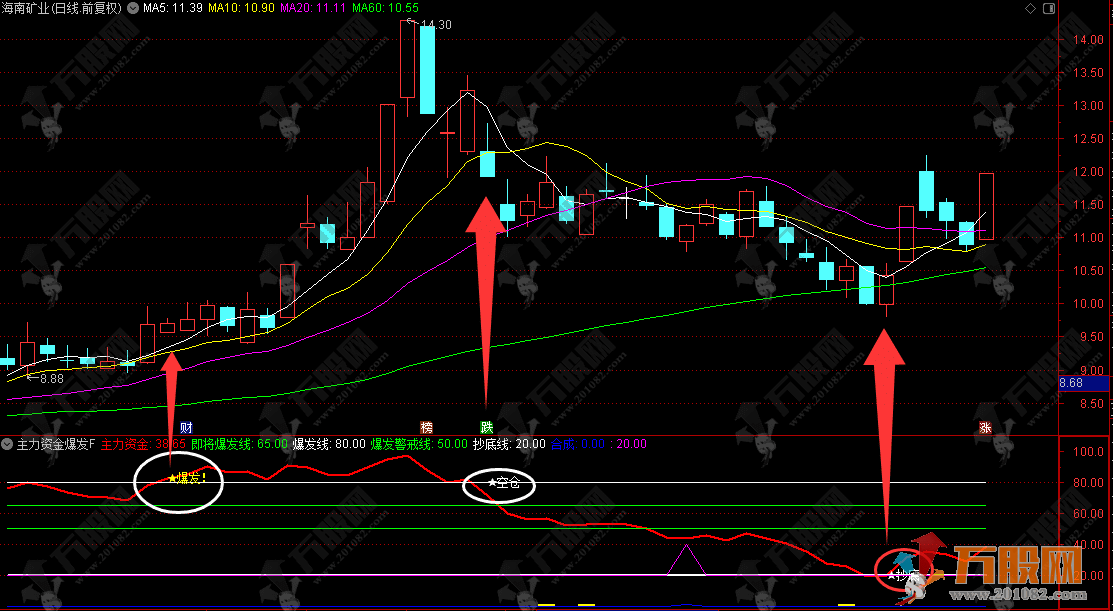Expand the 主力资金爆发 indicator dropdown arrow

tap(8, 444)
